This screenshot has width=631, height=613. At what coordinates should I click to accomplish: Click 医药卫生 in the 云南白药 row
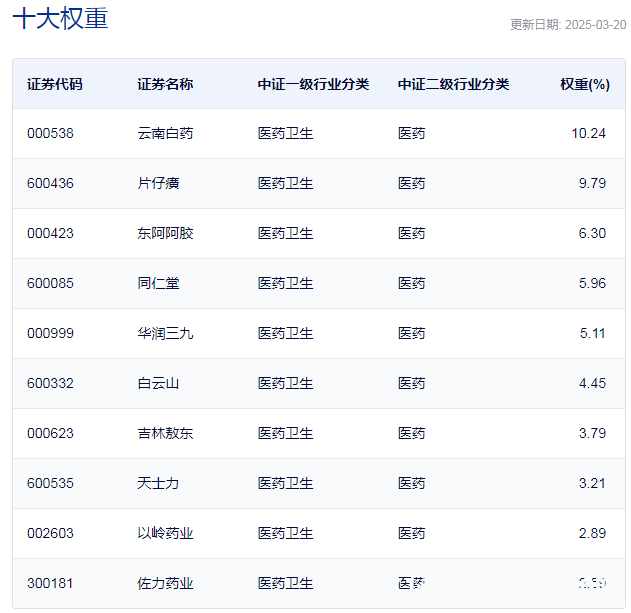[285, 133]
